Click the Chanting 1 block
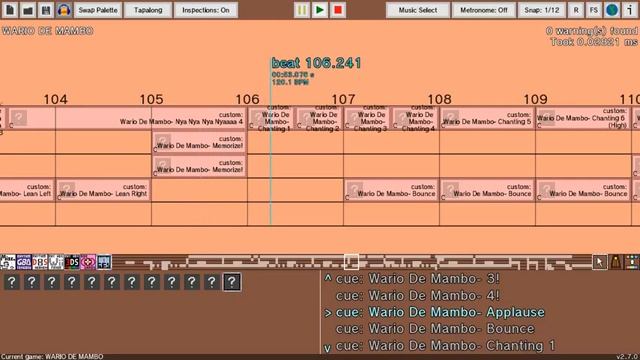 271,118
